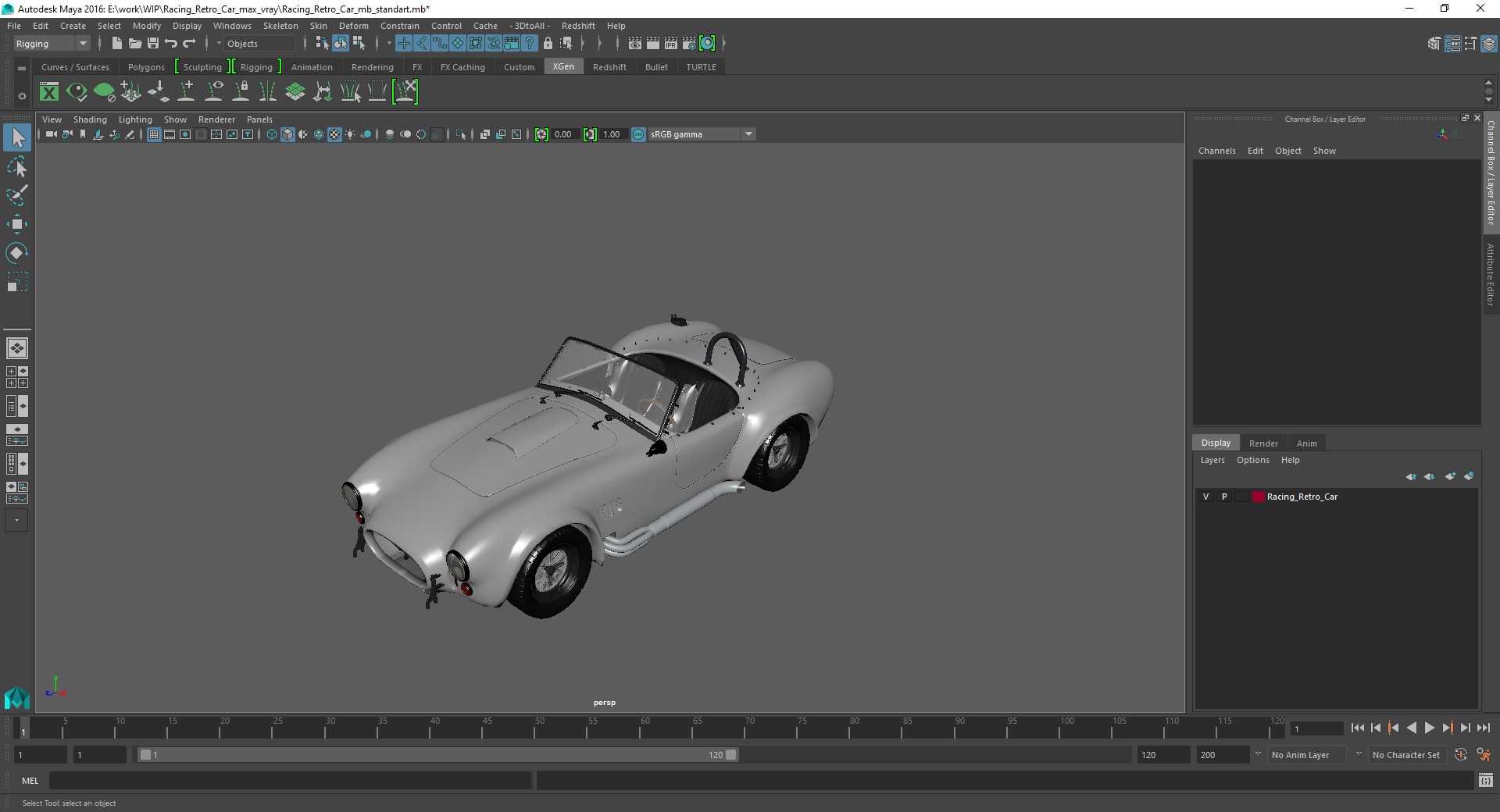This screenshot has width=1500, height=812.
Task: Toggle the view color management ON icon
Action: pos(638,134)
